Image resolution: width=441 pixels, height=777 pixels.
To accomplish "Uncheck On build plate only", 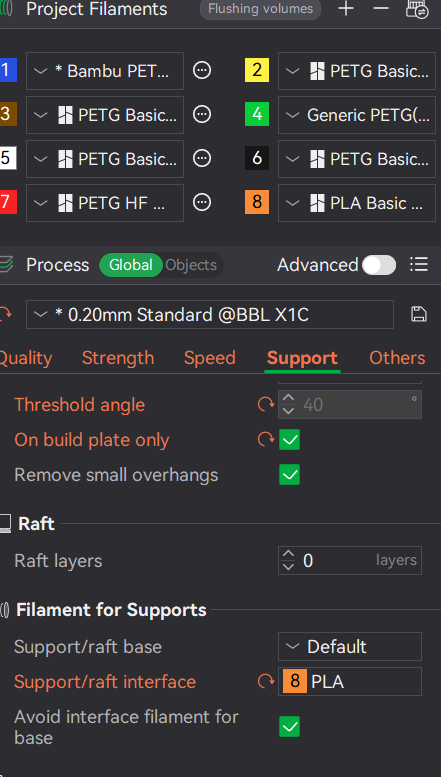I will [289, 440].
